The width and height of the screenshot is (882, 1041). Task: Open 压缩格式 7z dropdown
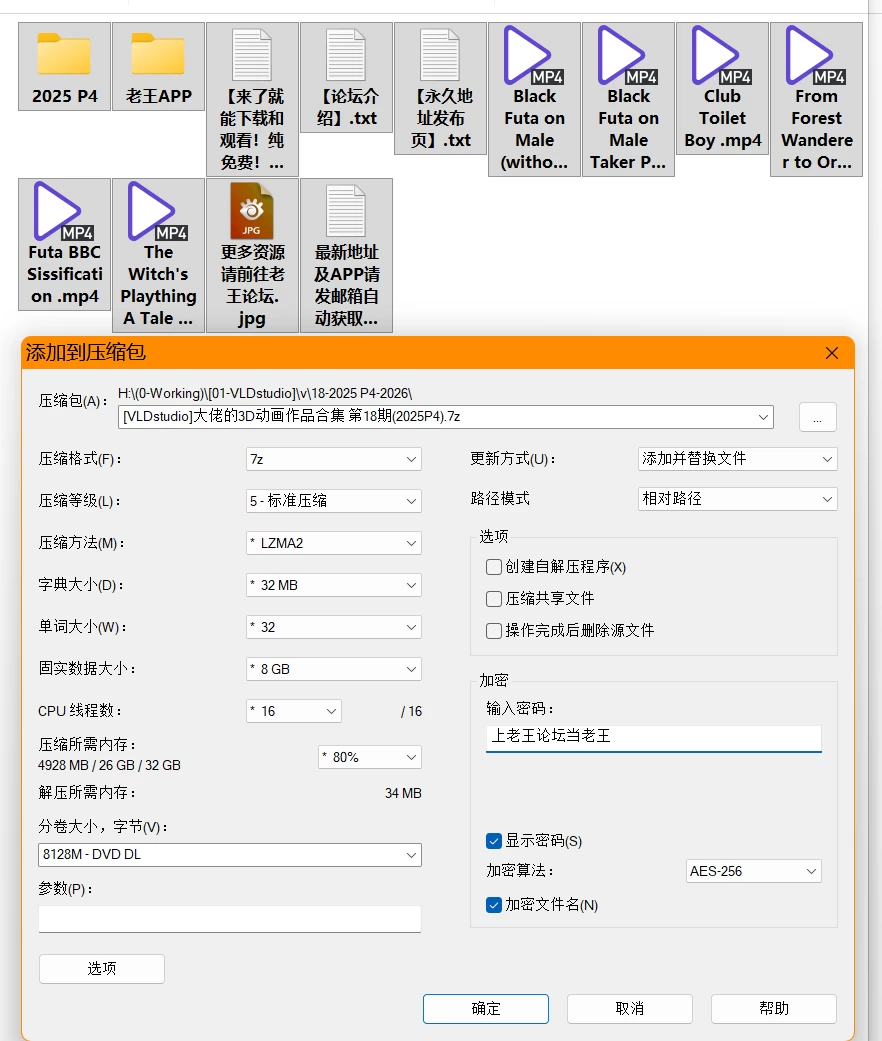click(x=334, y=459)
